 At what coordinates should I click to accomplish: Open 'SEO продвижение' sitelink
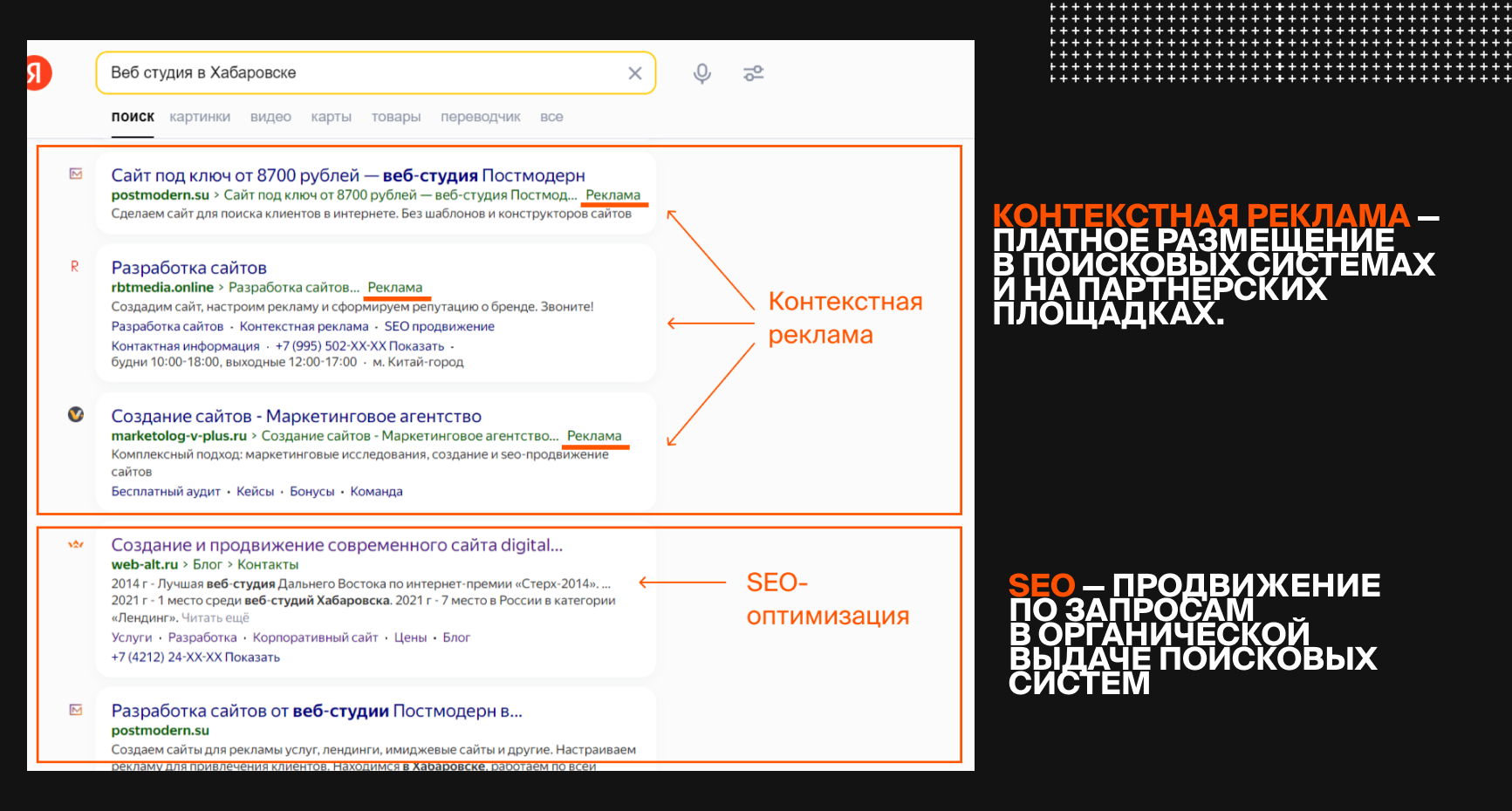pyautogui.click(x=440, y=326)
